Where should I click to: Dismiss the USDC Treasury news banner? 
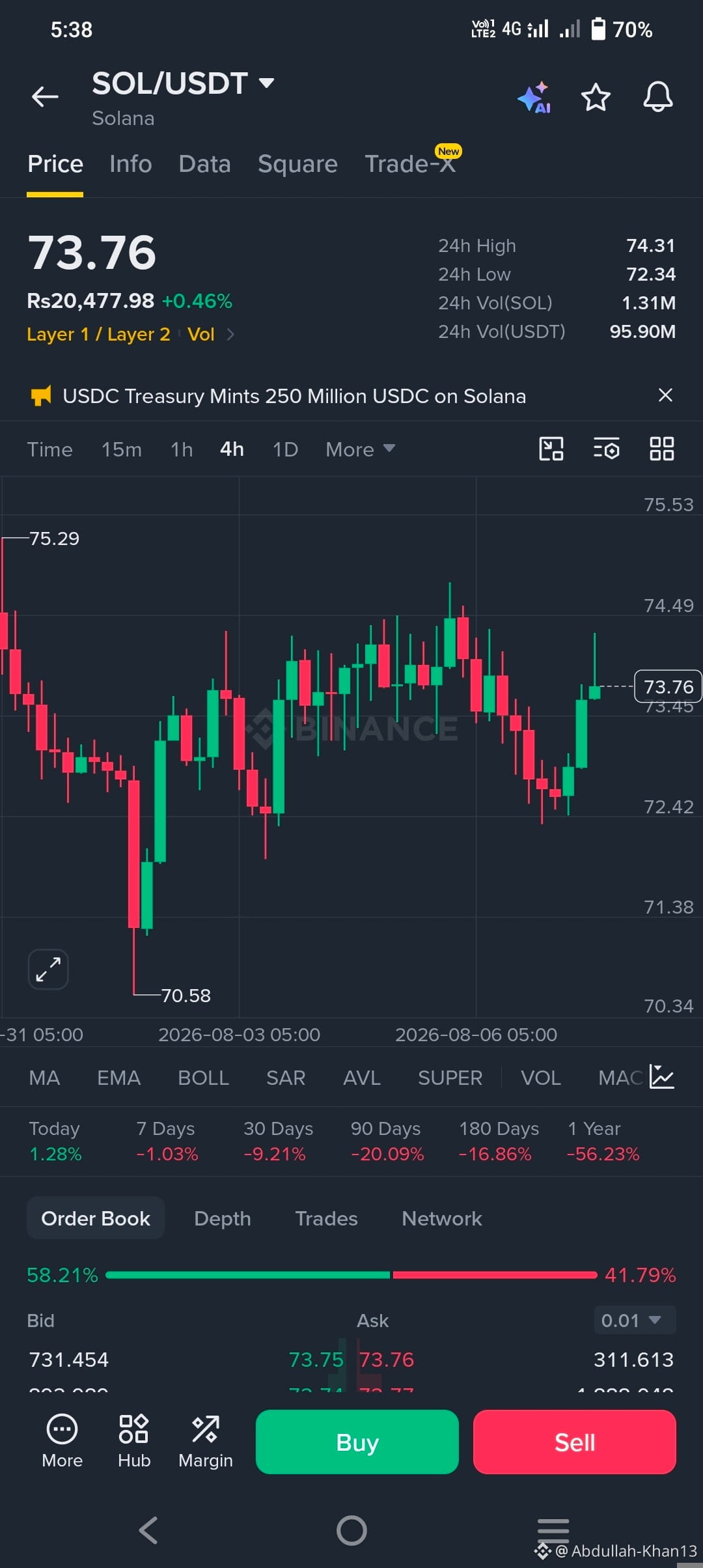pyautogui.click(x=665, y=395)
